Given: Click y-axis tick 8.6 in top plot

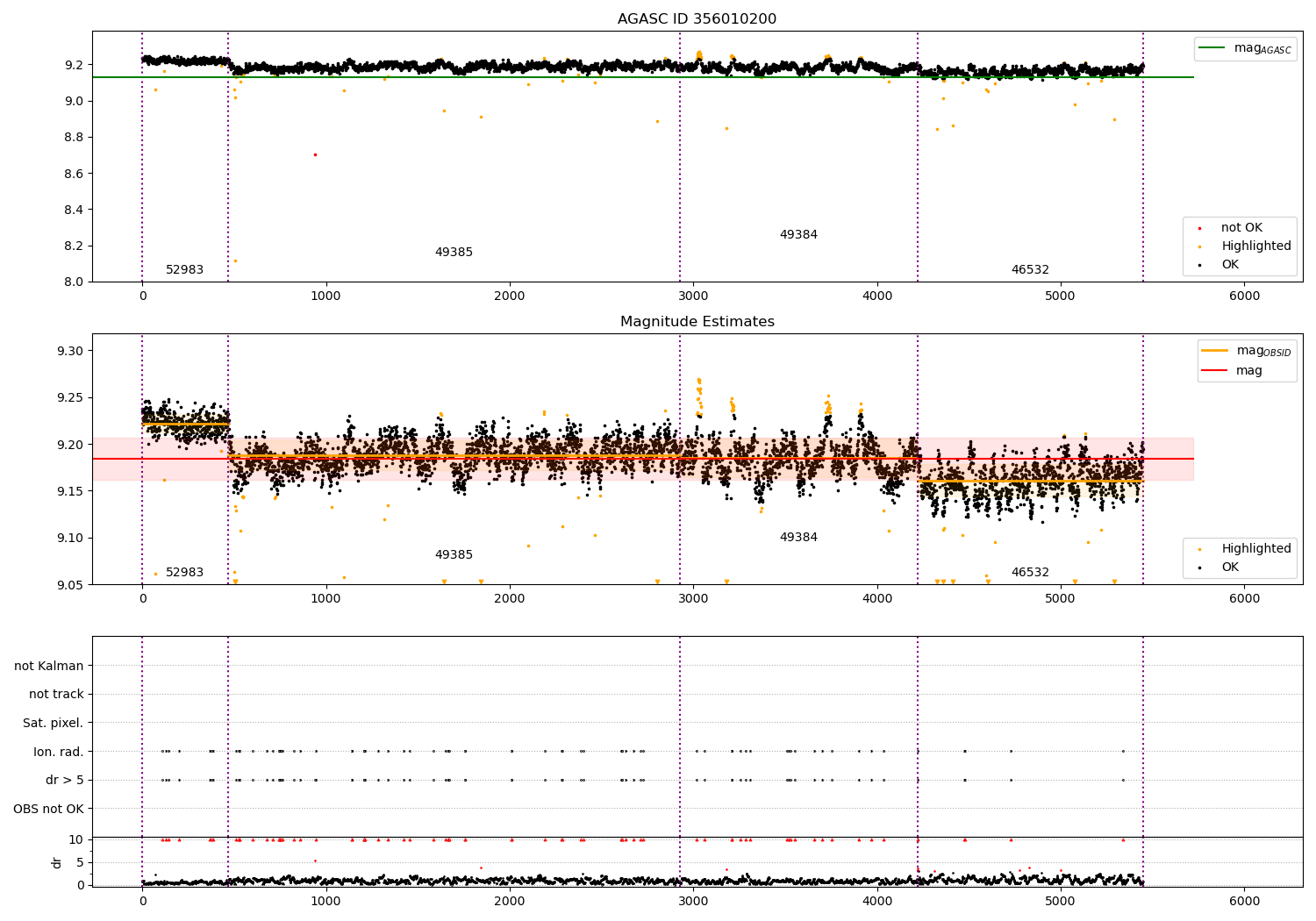Looking at the screenshot, I should tap(74, 174).
